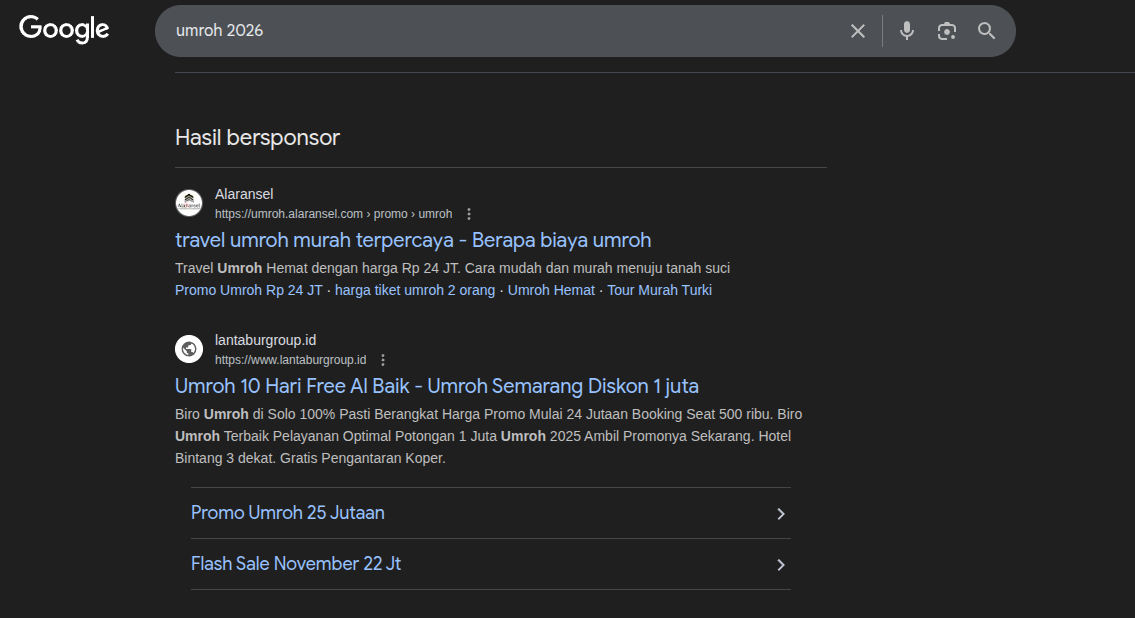Expand the Promo Umroh 25 Jutaan chevron
The height and width of the screenshot is (618, 1135).
click(x=781, y=514)
